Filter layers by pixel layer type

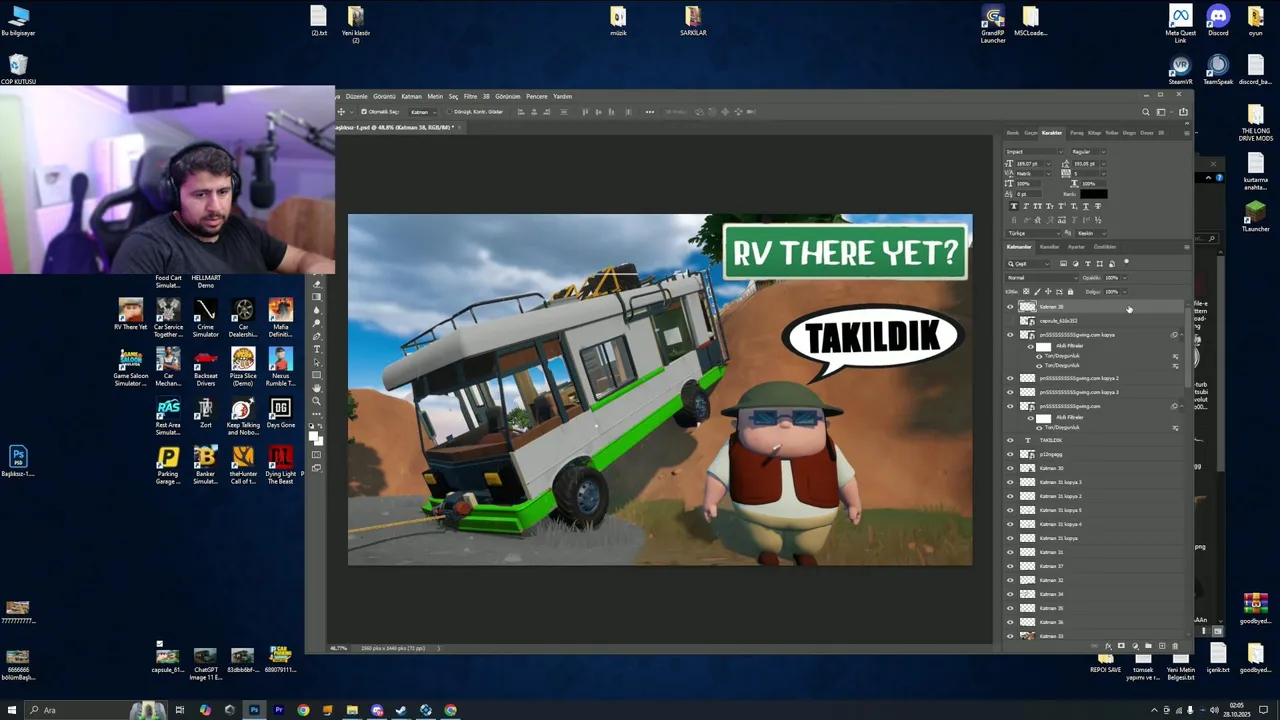coord(1063,264)
